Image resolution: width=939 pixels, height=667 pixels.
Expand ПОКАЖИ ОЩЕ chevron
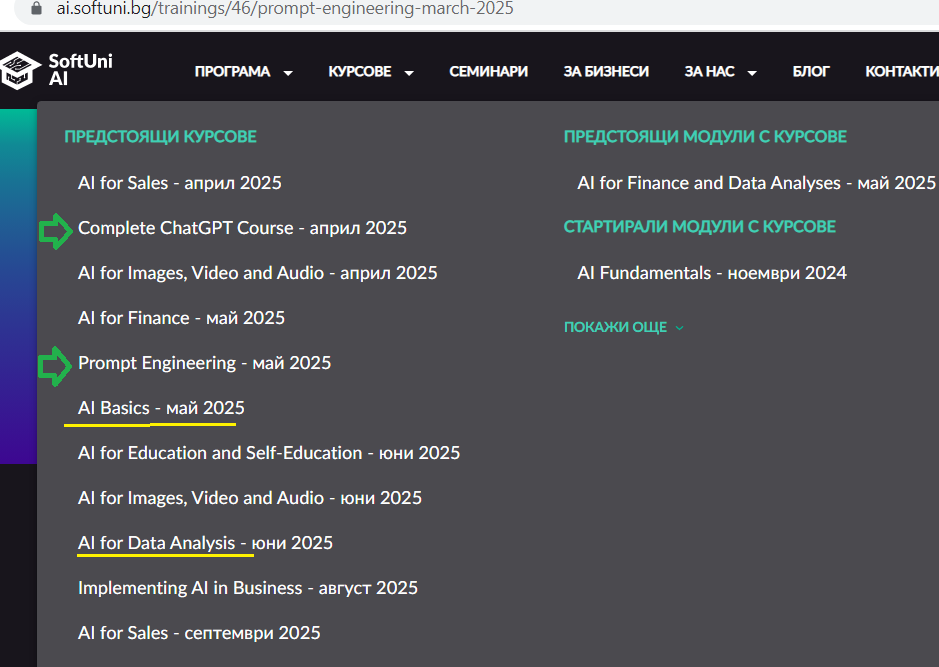679,328
